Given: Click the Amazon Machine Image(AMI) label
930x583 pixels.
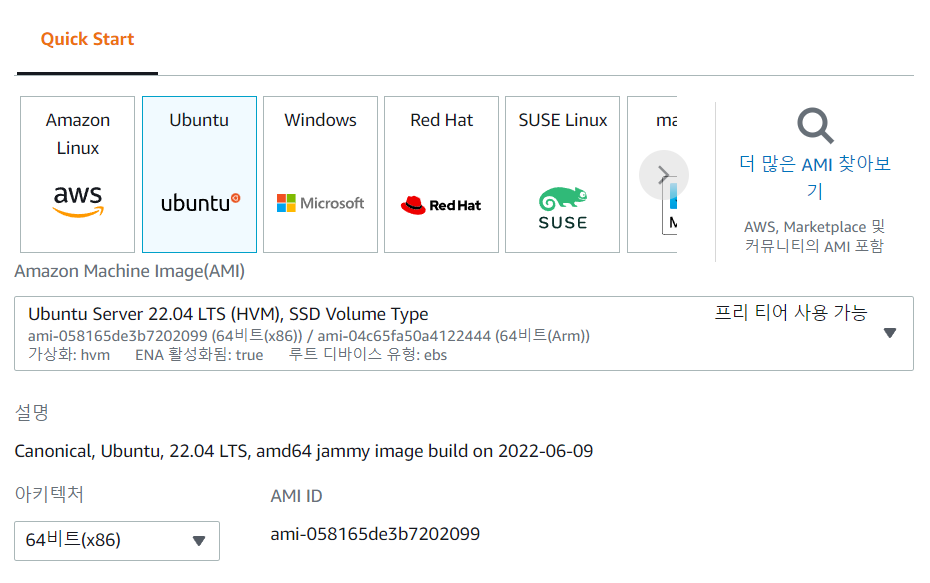Looking at the screenshot, I should click(129, 271).
